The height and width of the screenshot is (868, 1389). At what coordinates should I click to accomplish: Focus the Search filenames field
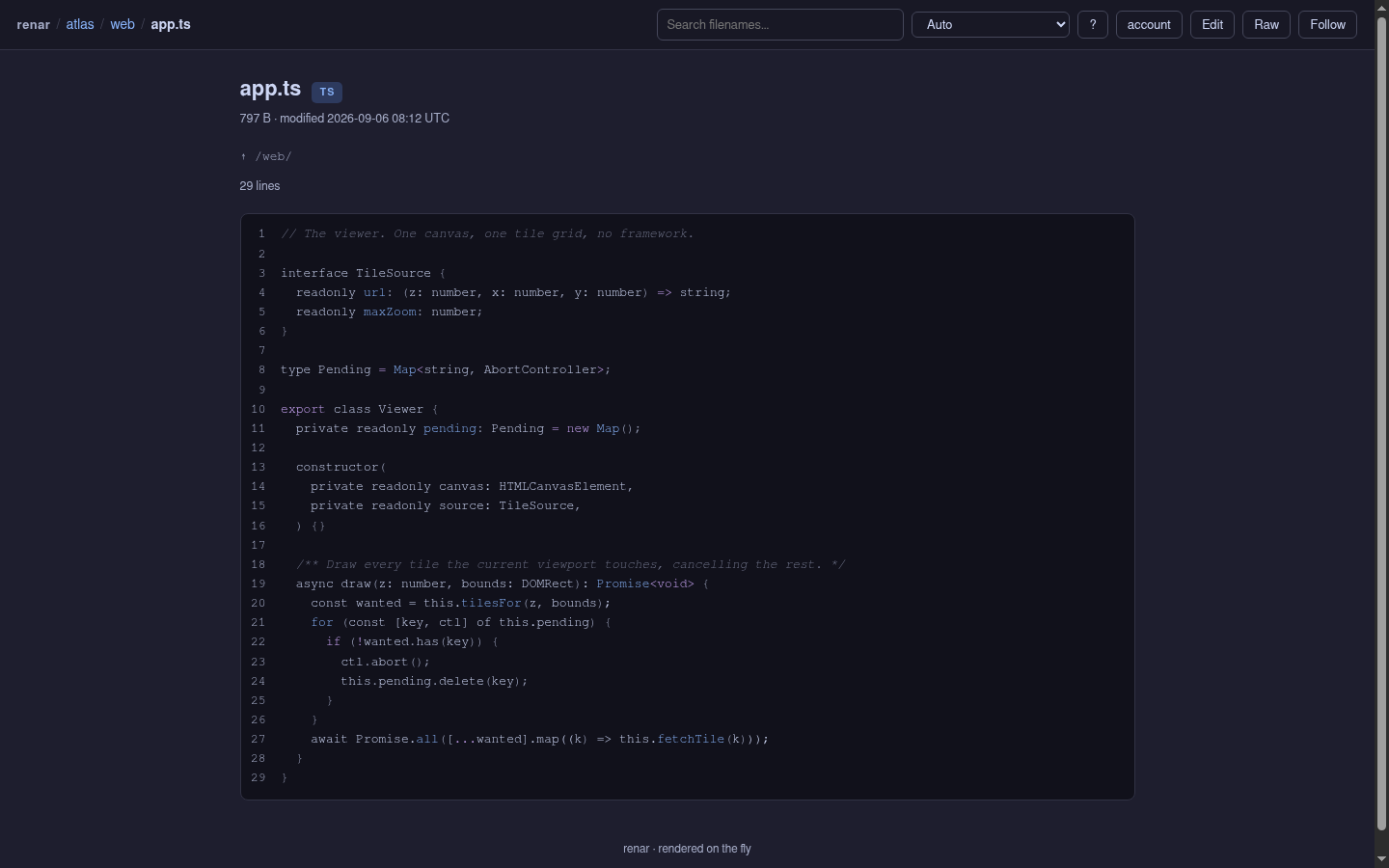coord(780,25)
